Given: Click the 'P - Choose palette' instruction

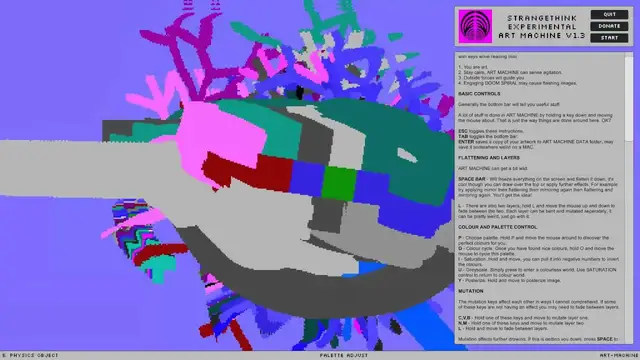Looking at the screenshot, I should 533,240.
